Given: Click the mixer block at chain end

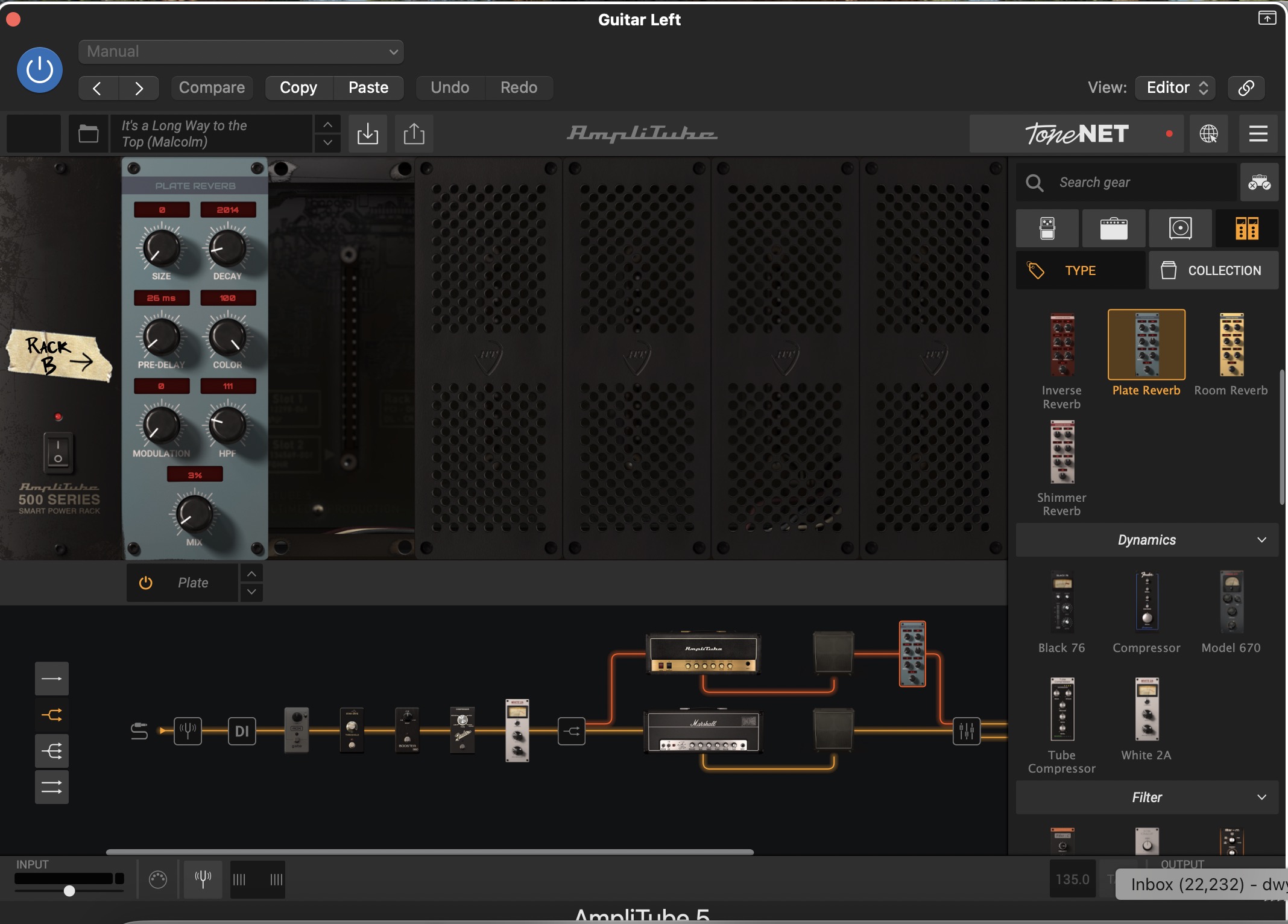Looking at the screenshot, I should coord(966,731).
